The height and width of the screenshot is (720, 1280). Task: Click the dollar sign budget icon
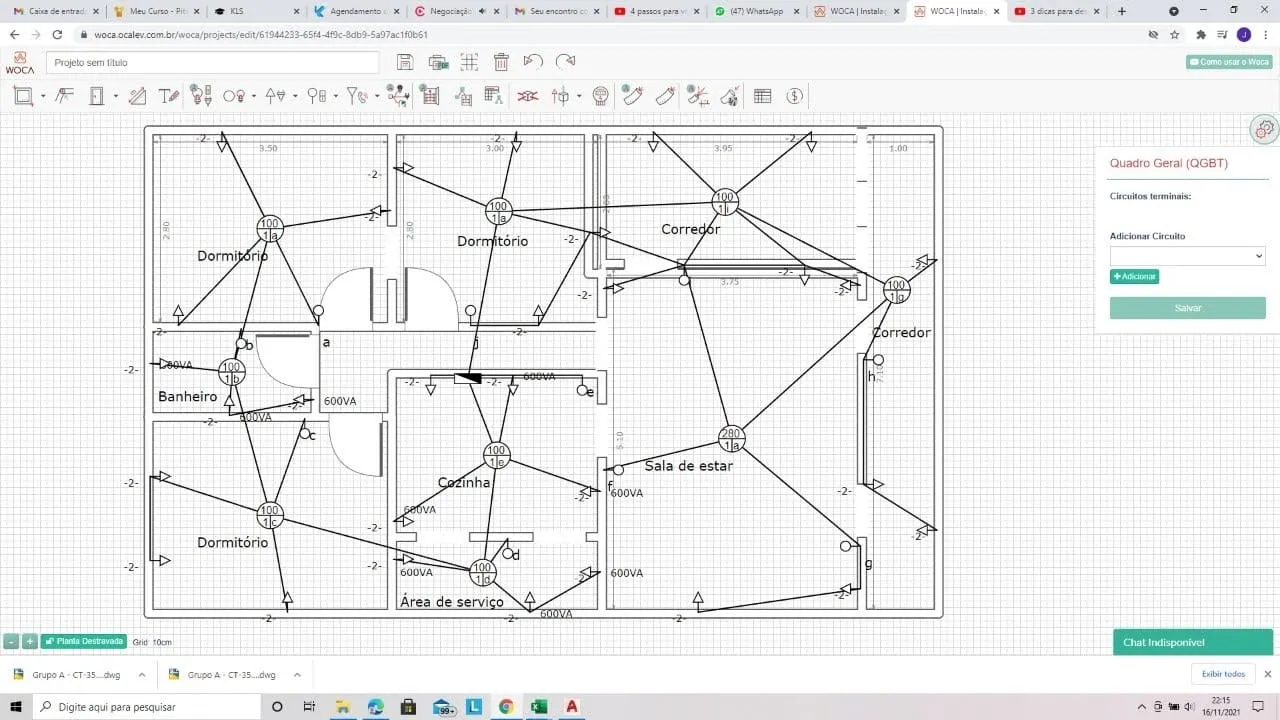795,96
